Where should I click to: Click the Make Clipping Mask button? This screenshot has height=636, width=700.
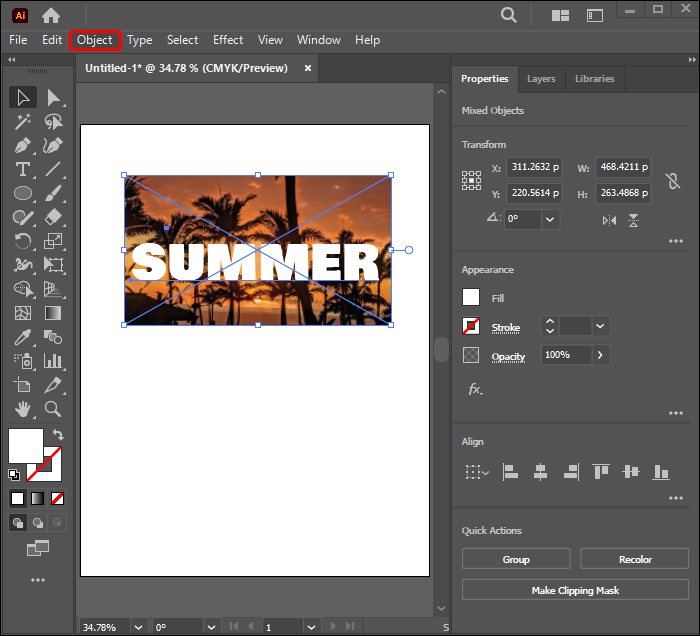(575, 590)
